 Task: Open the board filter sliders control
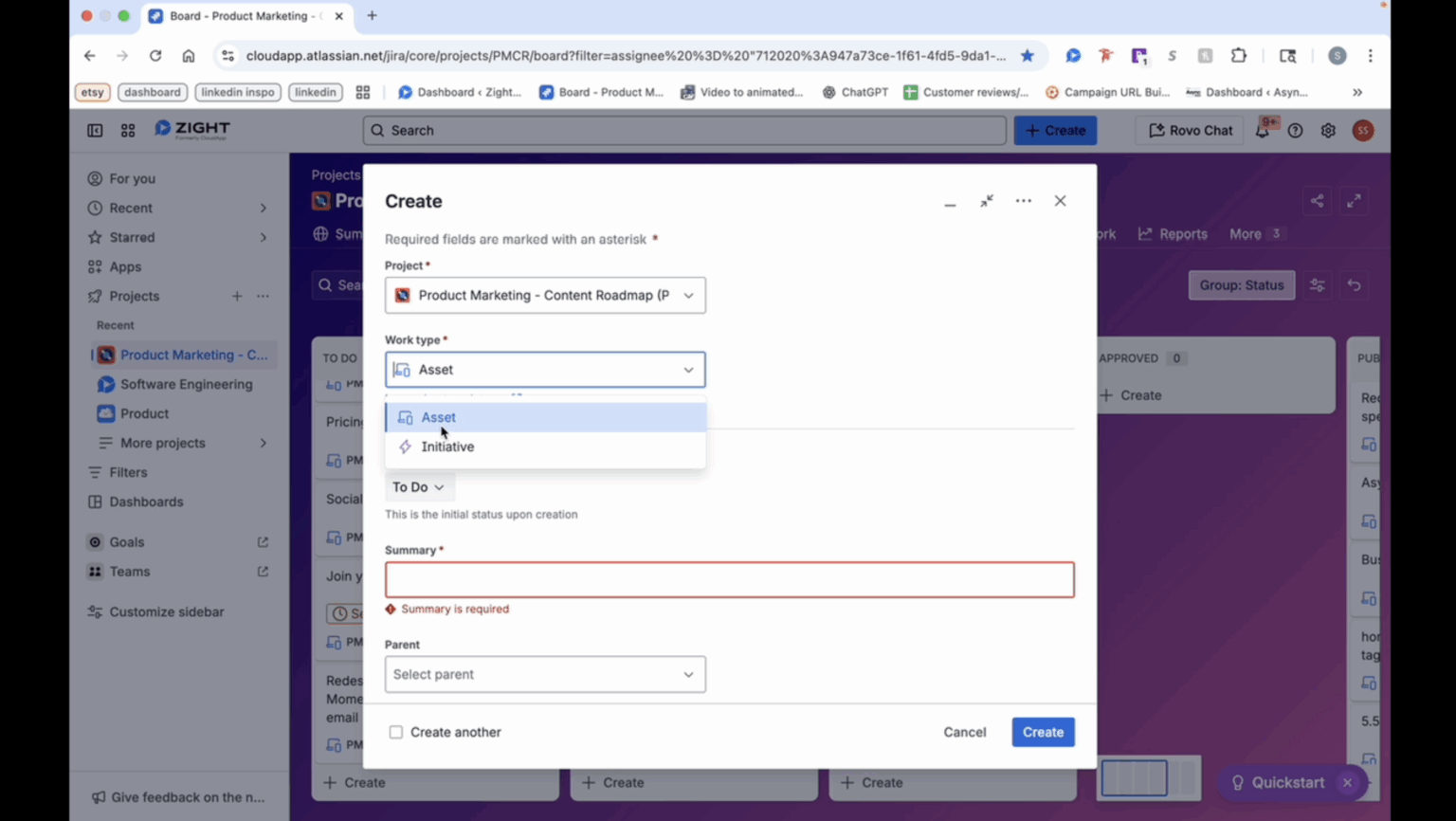tap(1317, 284)
